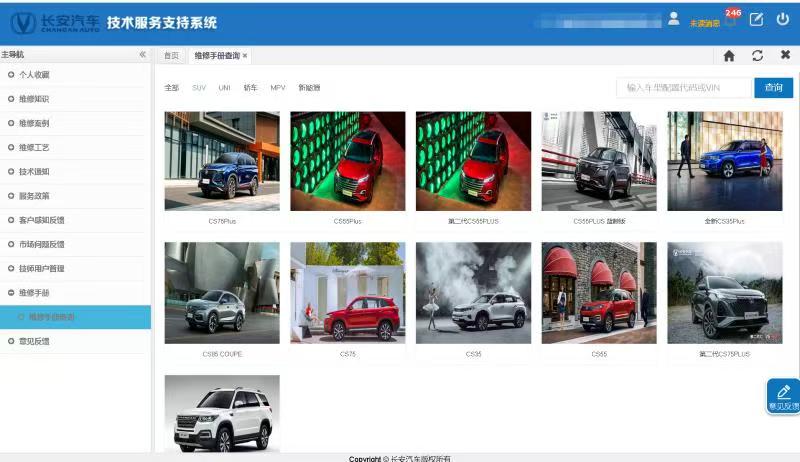Screen dimensions: 800x462
Task: Select the SUV category filter
Action: (198, 88)
